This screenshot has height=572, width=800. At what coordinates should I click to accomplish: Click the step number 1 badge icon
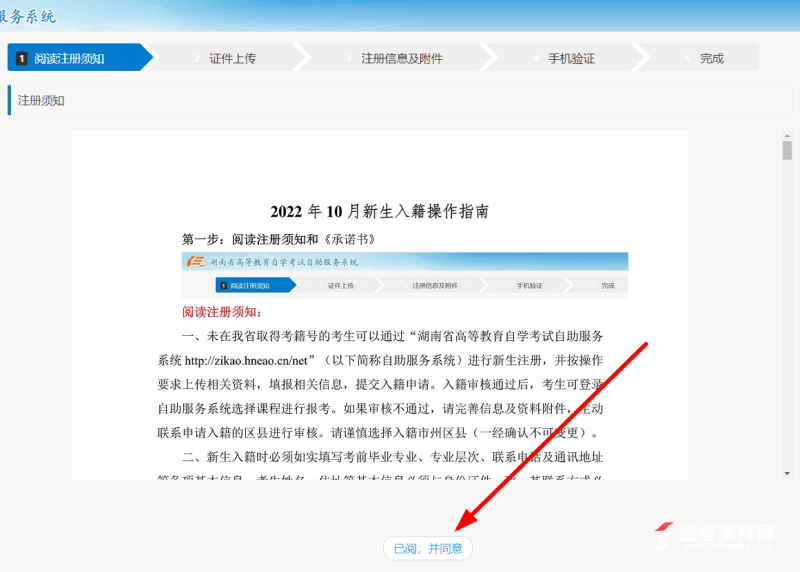(x=22, y=58)
